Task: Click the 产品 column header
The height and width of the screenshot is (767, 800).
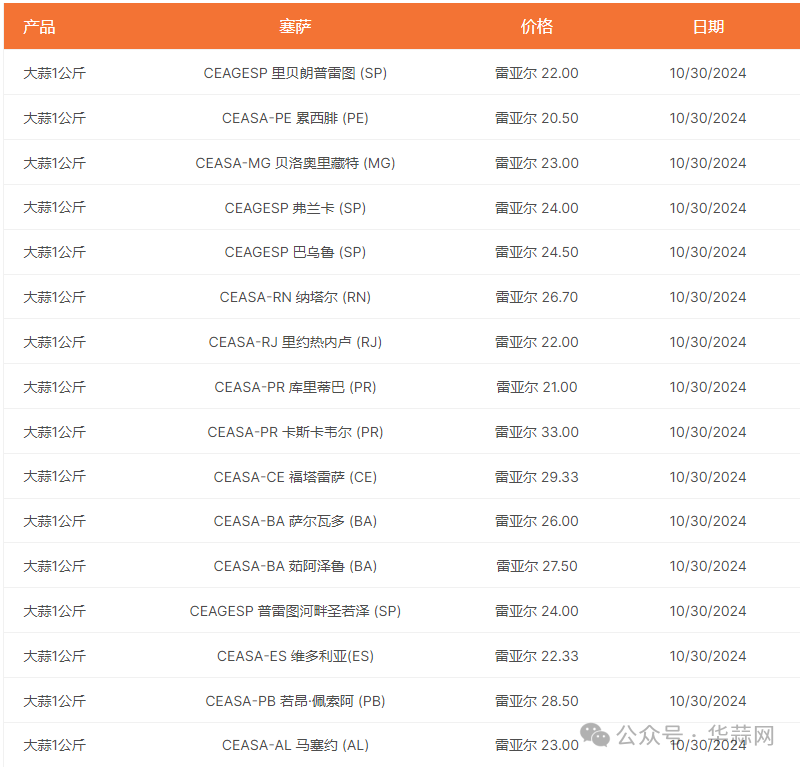Action: 39,27
